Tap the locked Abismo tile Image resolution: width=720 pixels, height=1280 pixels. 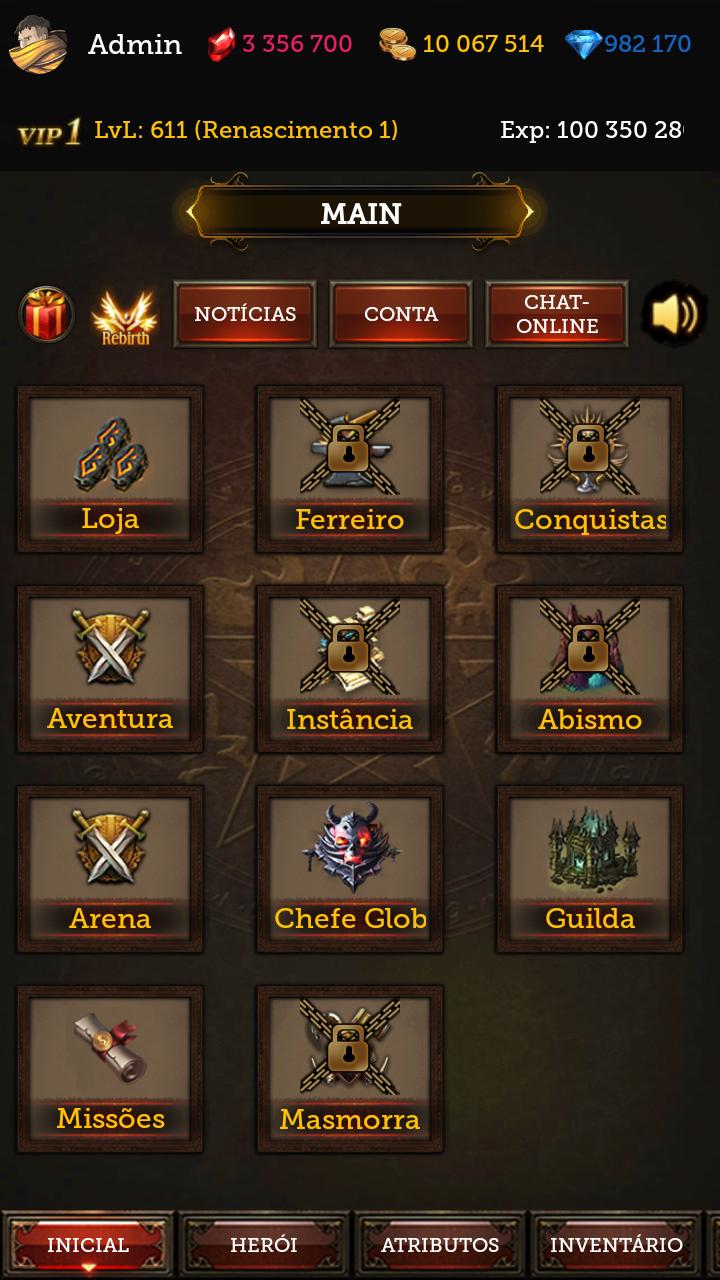(x=590, y=669)
